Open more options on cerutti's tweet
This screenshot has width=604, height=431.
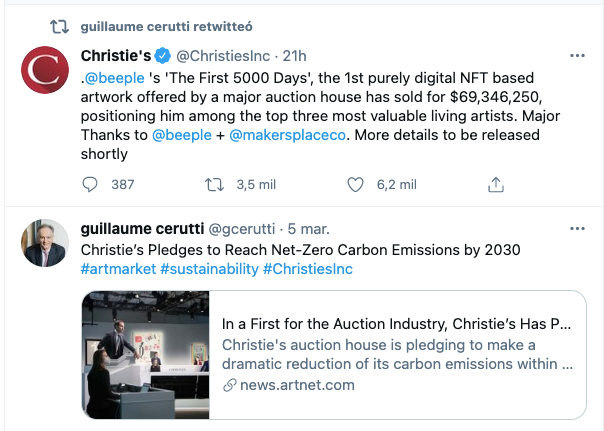577,229
